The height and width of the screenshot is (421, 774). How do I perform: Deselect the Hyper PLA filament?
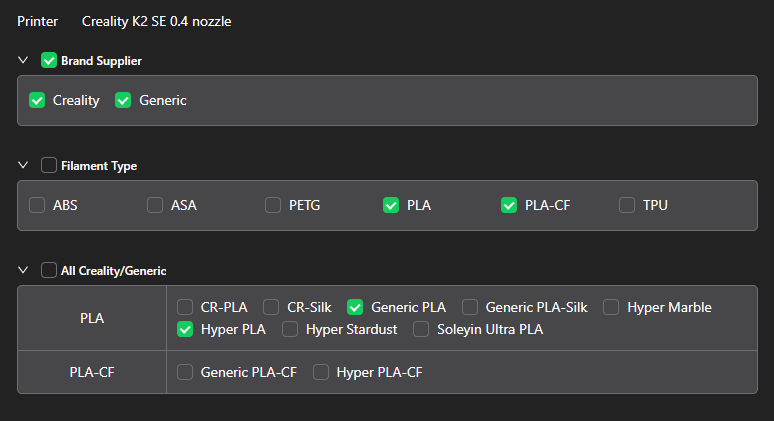tap(185, 329)
